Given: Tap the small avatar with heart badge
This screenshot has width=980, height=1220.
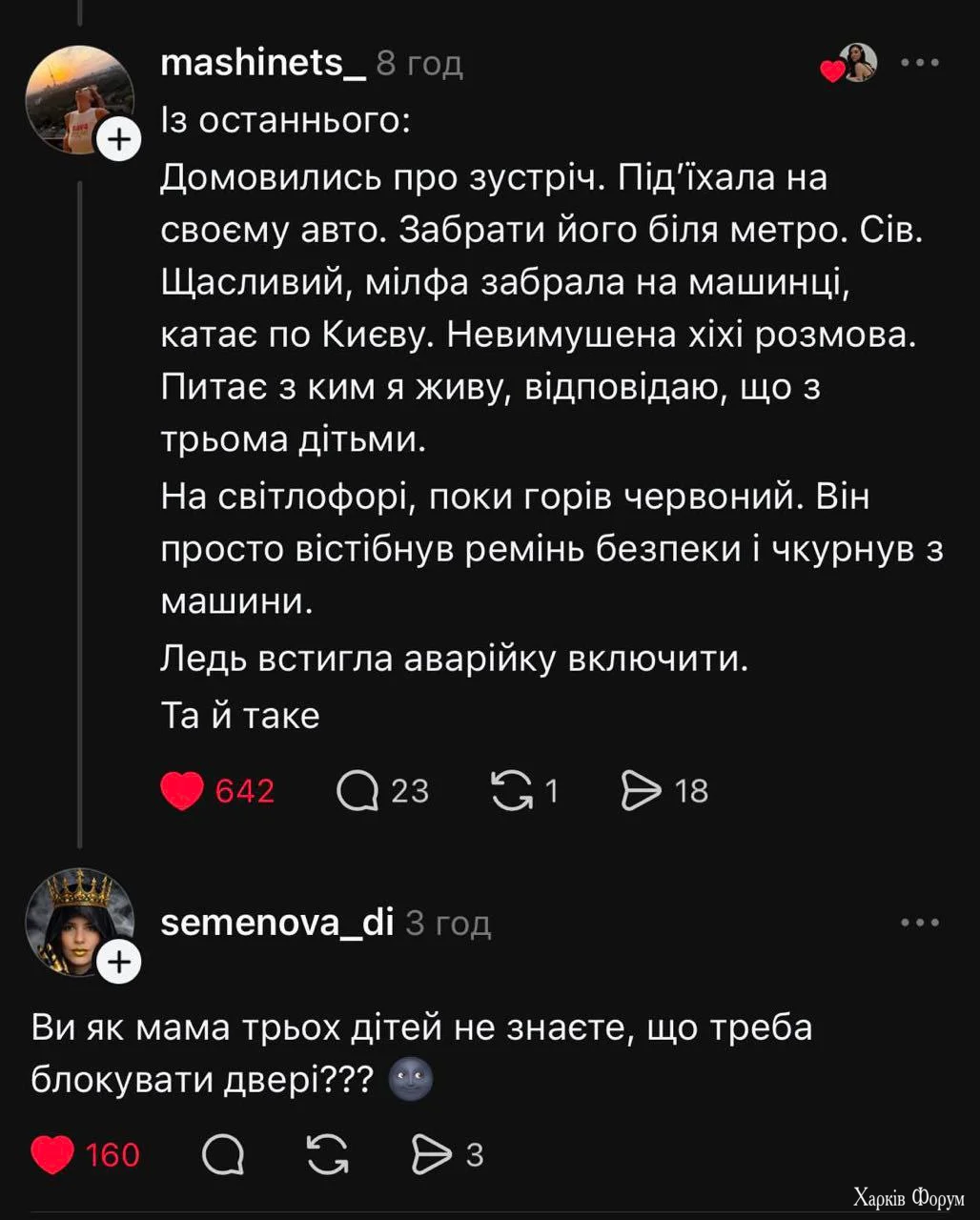Looking at the screenshot, I should (x=855, y=64).
